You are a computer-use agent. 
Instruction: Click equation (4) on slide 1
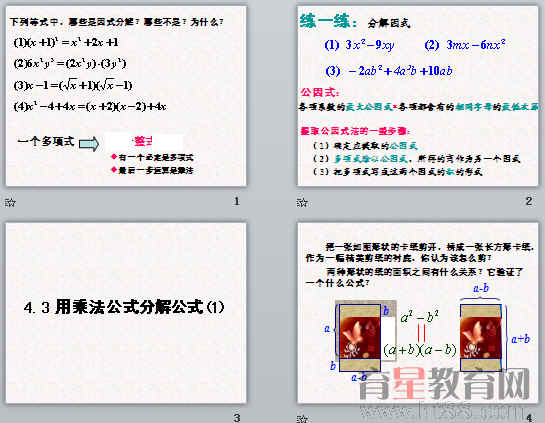click(90, 106)
